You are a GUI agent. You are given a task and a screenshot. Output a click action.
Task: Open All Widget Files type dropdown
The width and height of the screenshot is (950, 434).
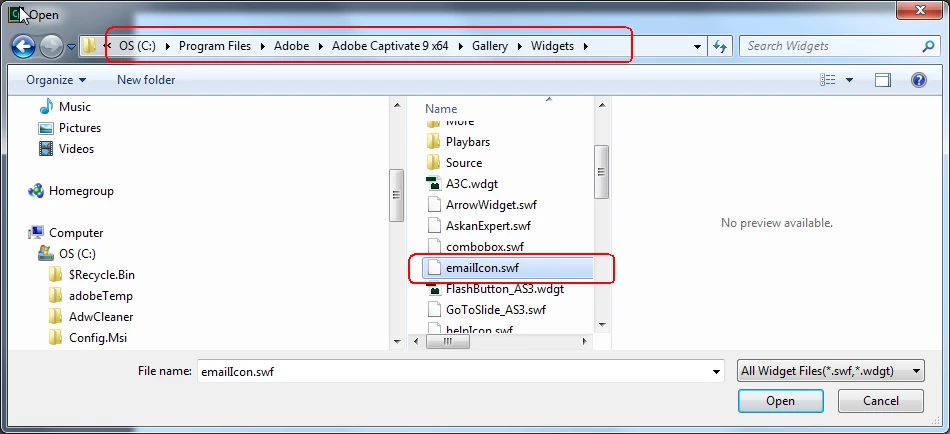pyautogui.click(x=831, y=371)
